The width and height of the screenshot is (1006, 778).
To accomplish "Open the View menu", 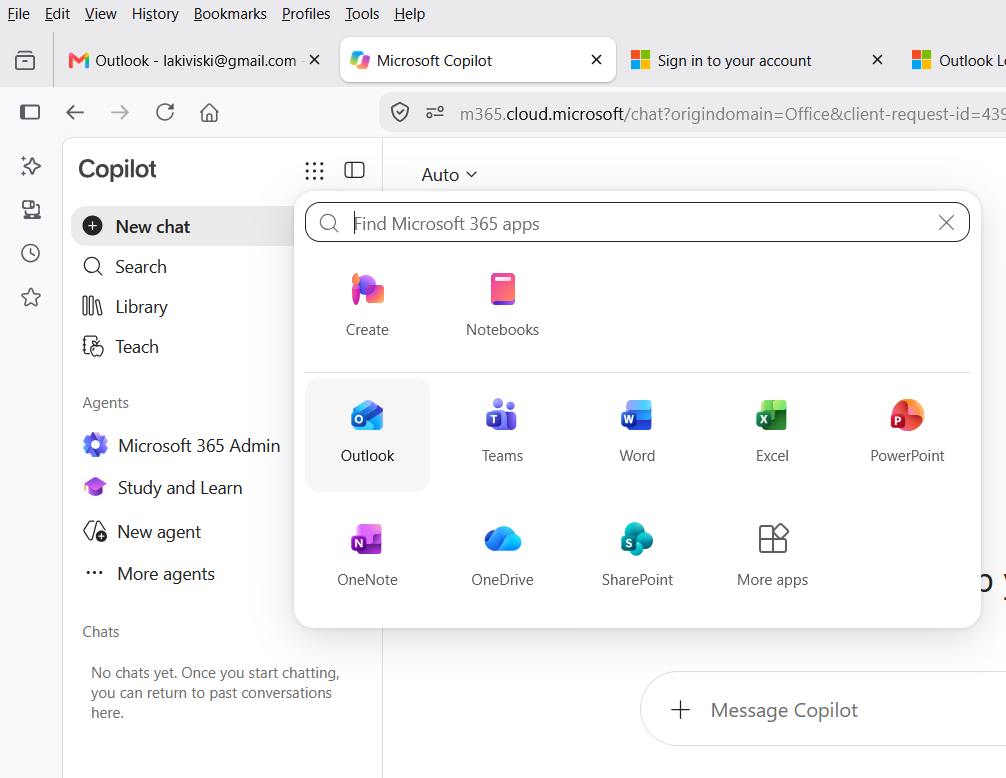I will click(101, 13).
